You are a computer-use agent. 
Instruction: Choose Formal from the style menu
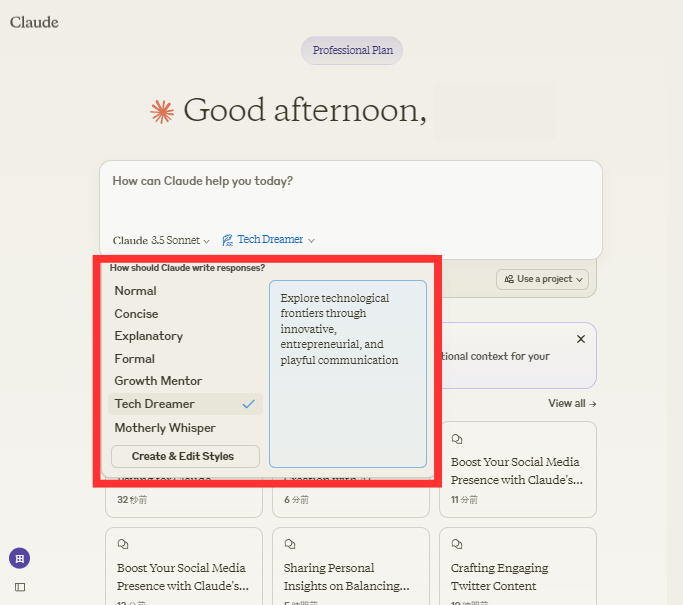pos(135,359)
